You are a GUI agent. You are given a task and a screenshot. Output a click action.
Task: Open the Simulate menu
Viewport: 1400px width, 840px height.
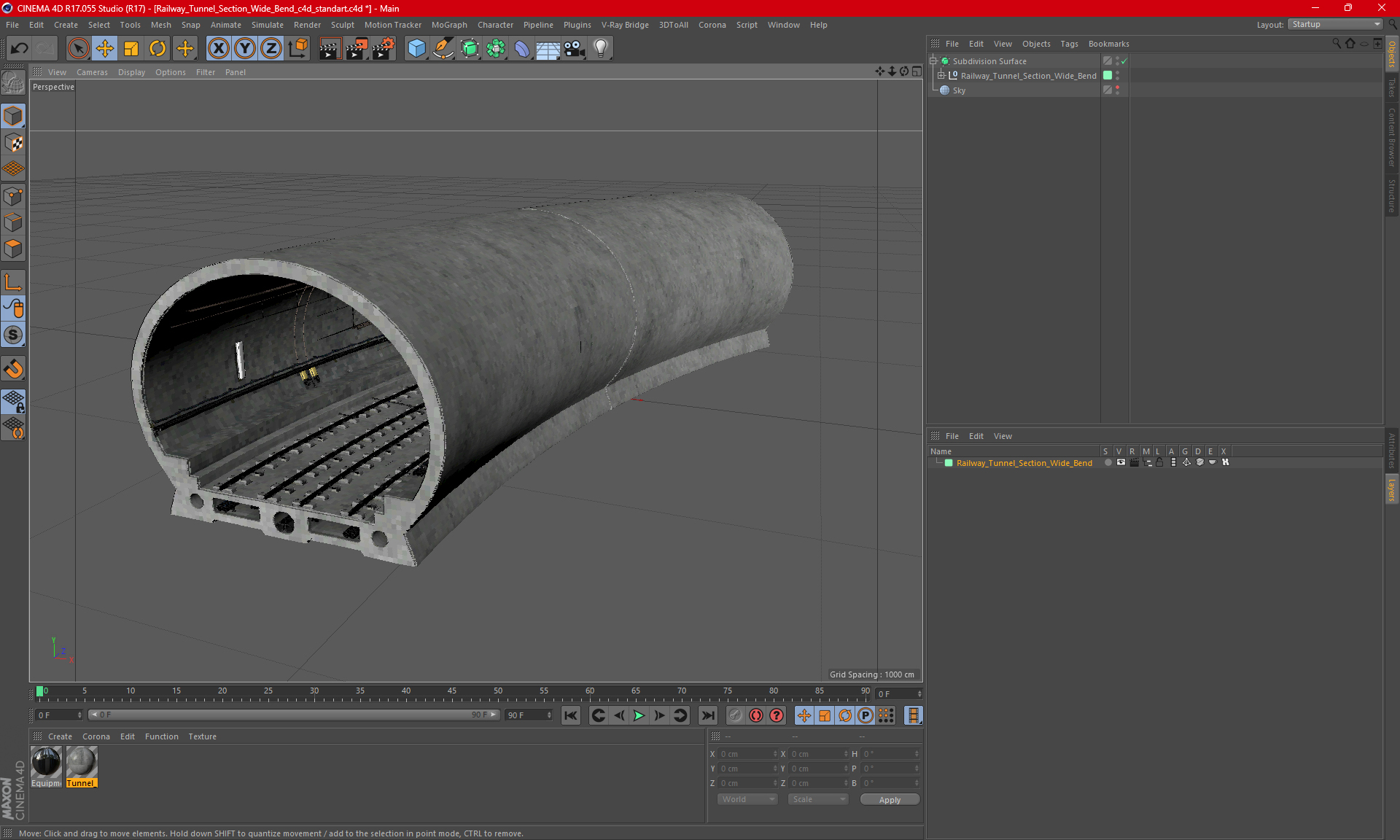pyautogui.click(x=268, y=25)
